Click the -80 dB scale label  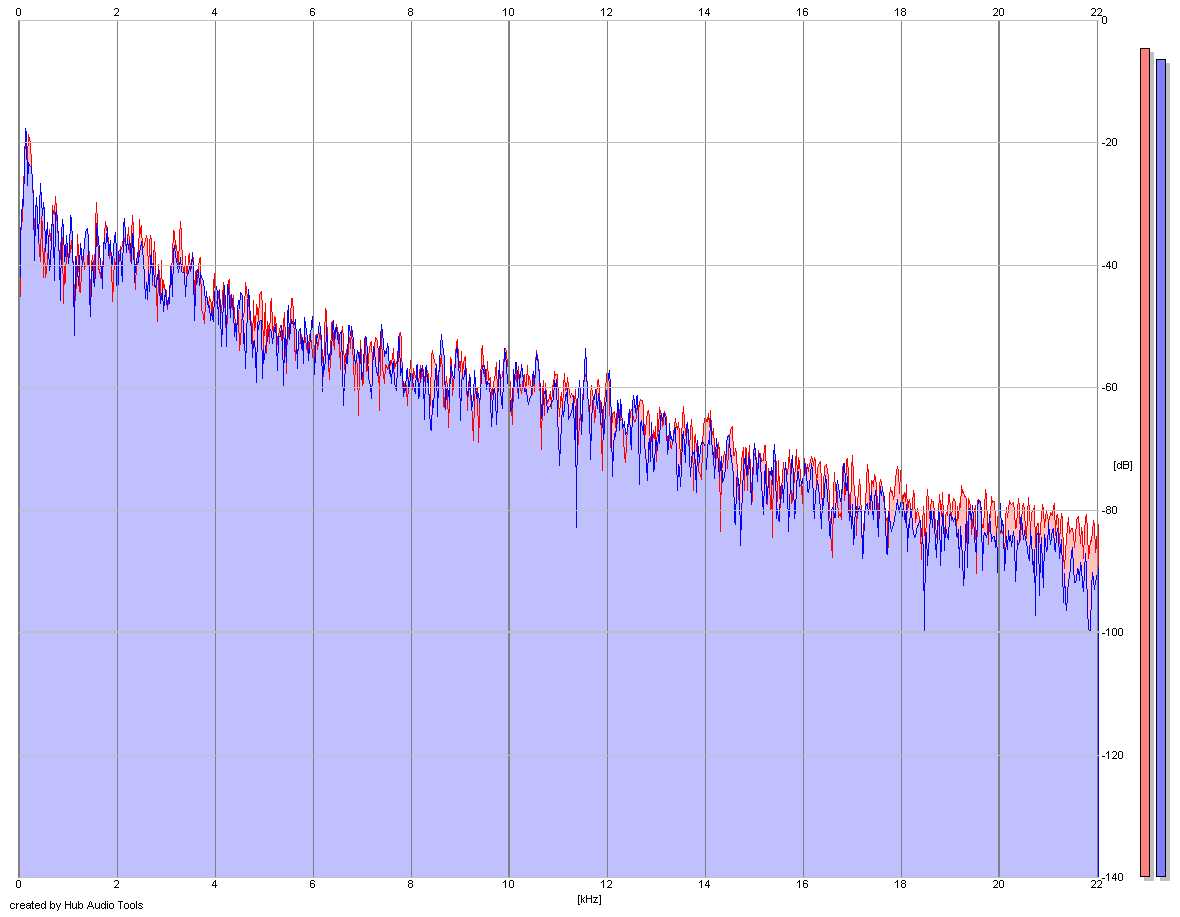tap(1109, 510)
